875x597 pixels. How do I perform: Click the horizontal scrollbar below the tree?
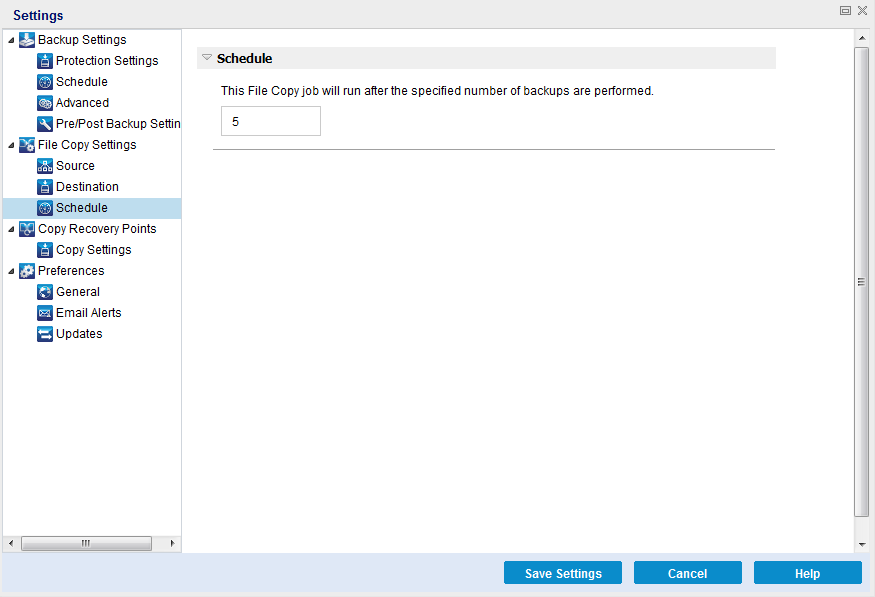[x=86, y=543]
